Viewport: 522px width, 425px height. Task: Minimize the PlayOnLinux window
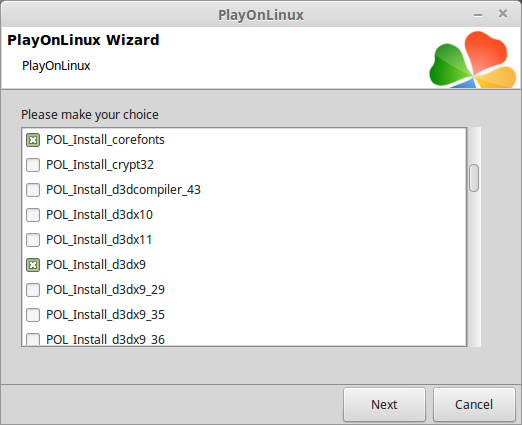click(478, 15)
